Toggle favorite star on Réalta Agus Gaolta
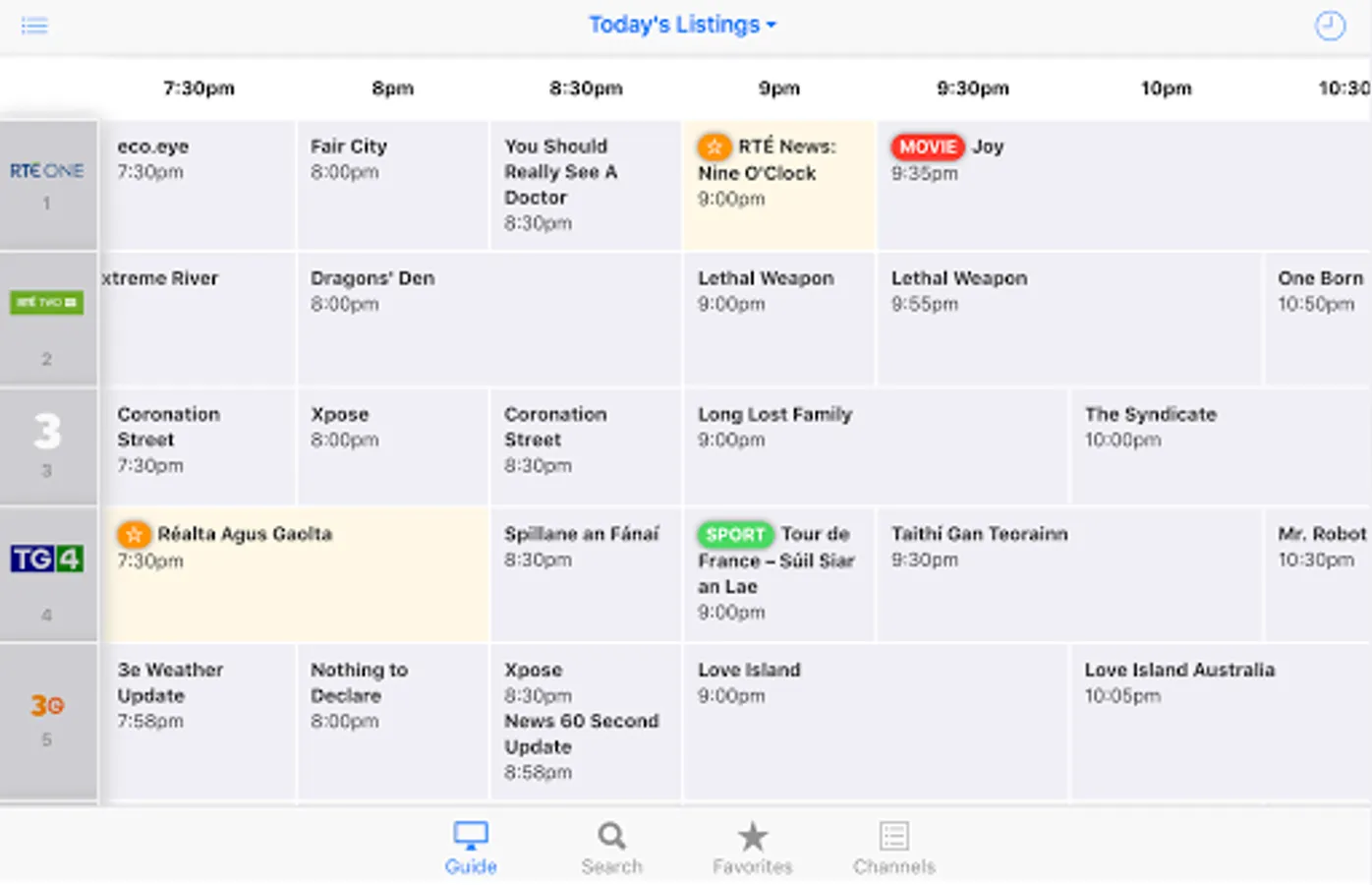This screenshot has width=1372, height=885. (x=134, y=535)
